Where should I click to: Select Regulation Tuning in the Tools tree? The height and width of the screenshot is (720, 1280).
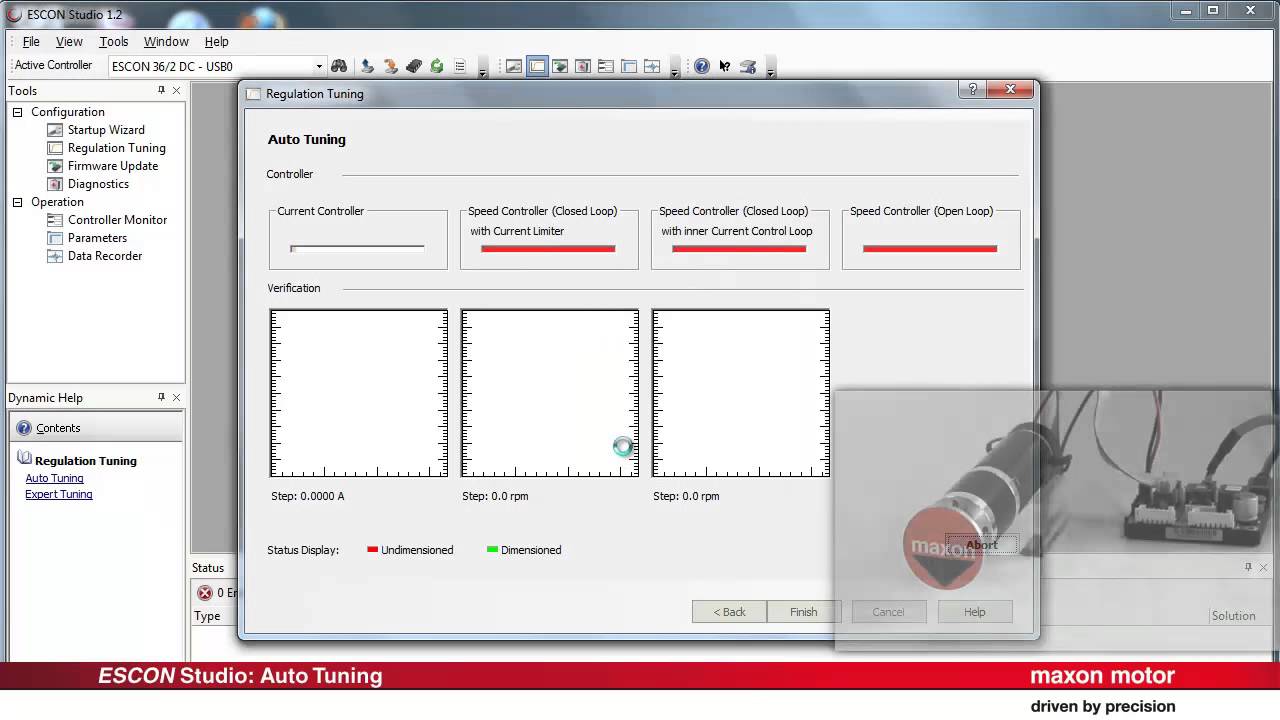point(117,148)
